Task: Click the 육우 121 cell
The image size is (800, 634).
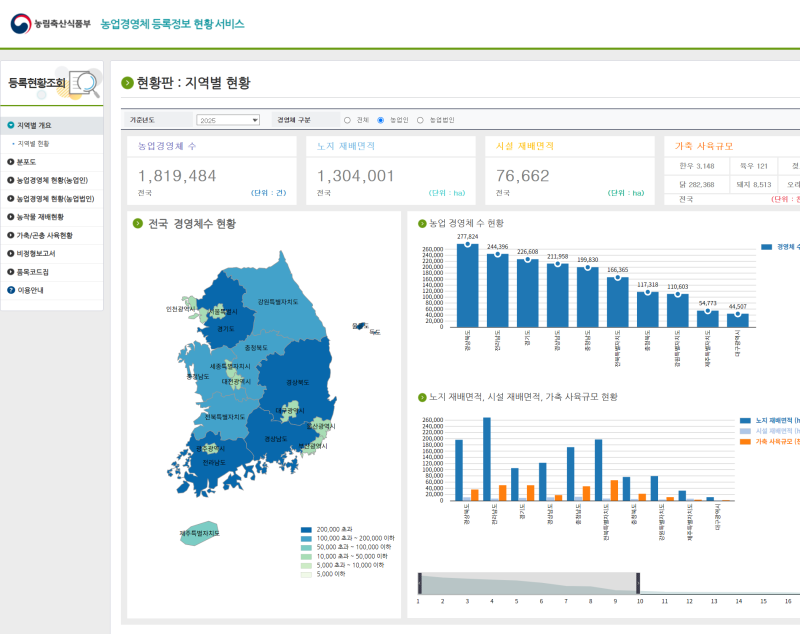Action: tap(754, 166)
